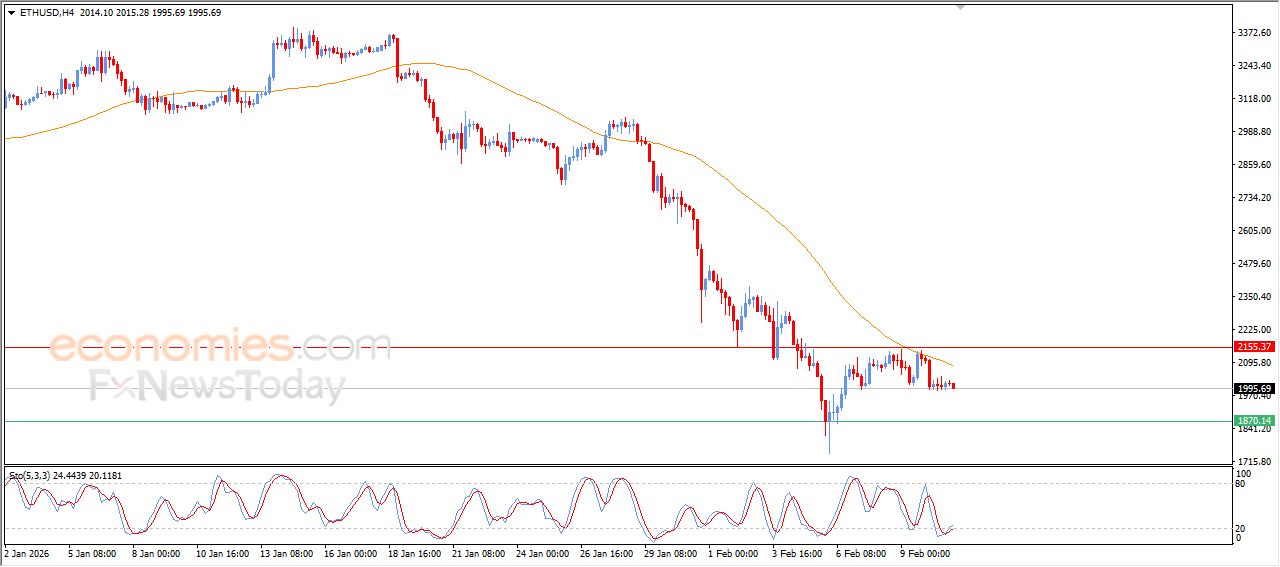
Task: Click the 8 Jan 00:00 time label
Action: click(156, 552)
